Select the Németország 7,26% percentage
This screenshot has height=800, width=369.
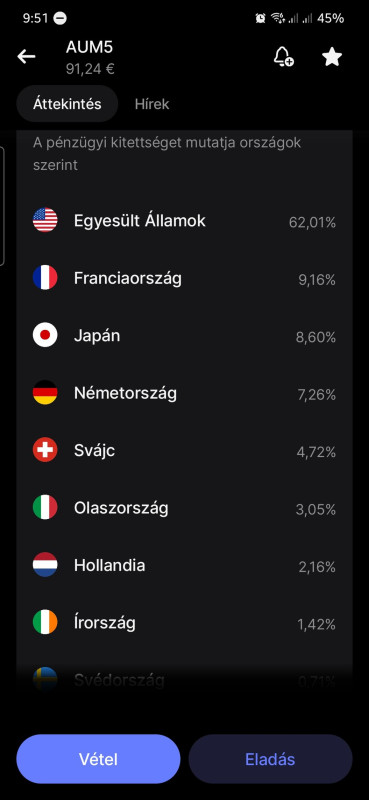point(316,394)
